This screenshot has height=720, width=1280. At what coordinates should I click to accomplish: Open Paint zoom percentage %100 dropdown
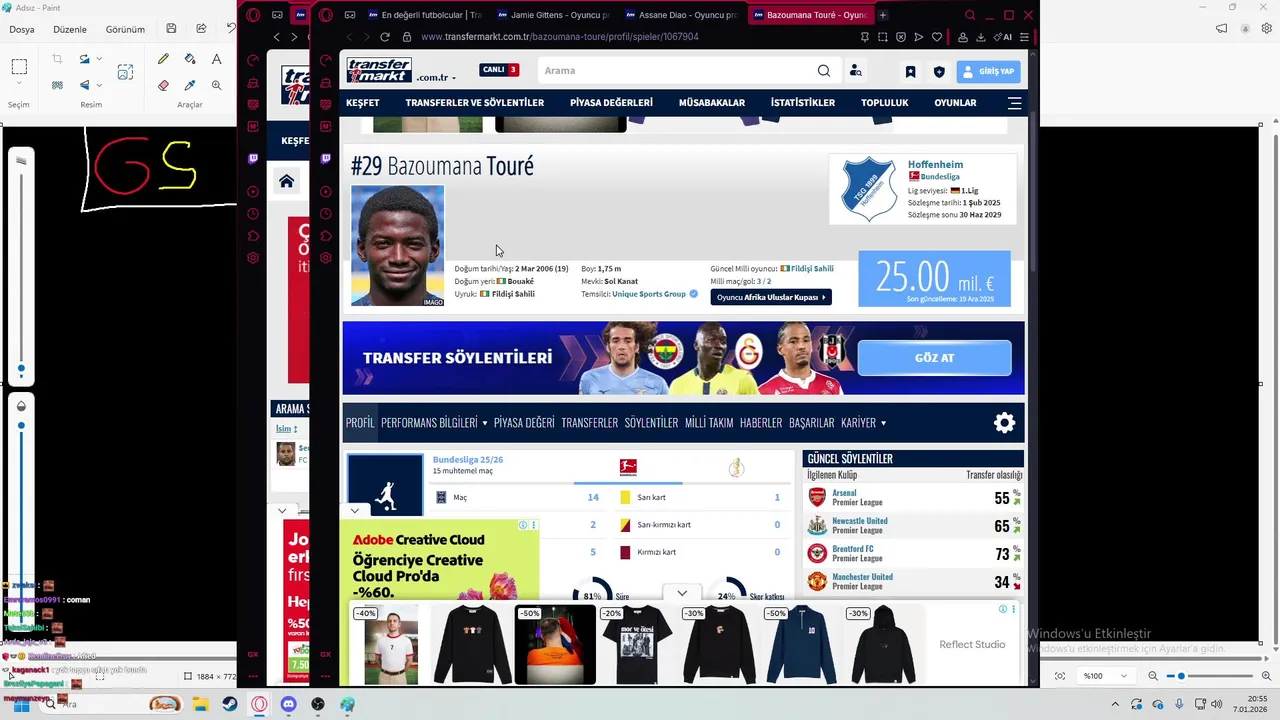pos(1105,676)
